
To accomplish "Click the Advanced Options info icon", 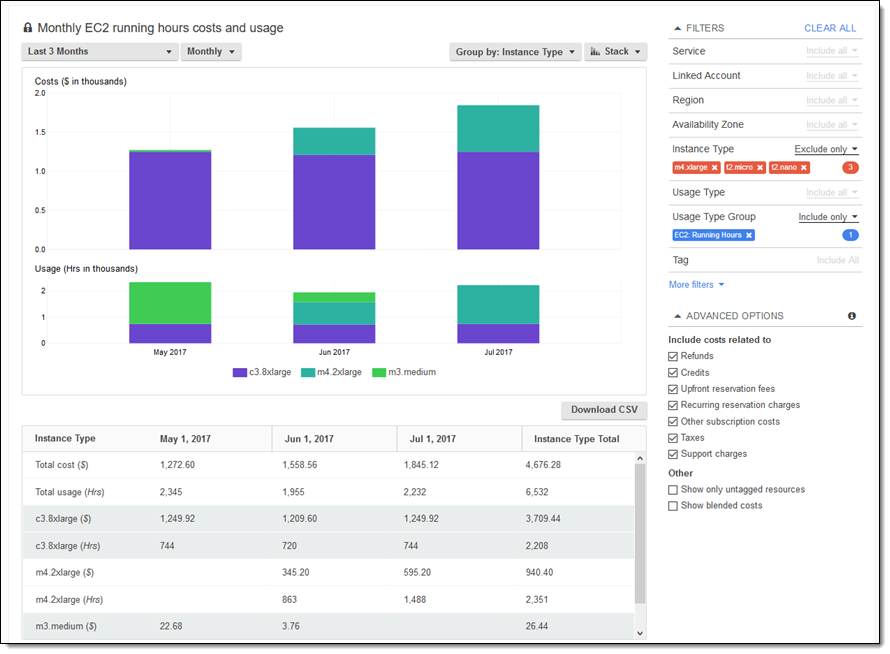I will click(852, 316).
